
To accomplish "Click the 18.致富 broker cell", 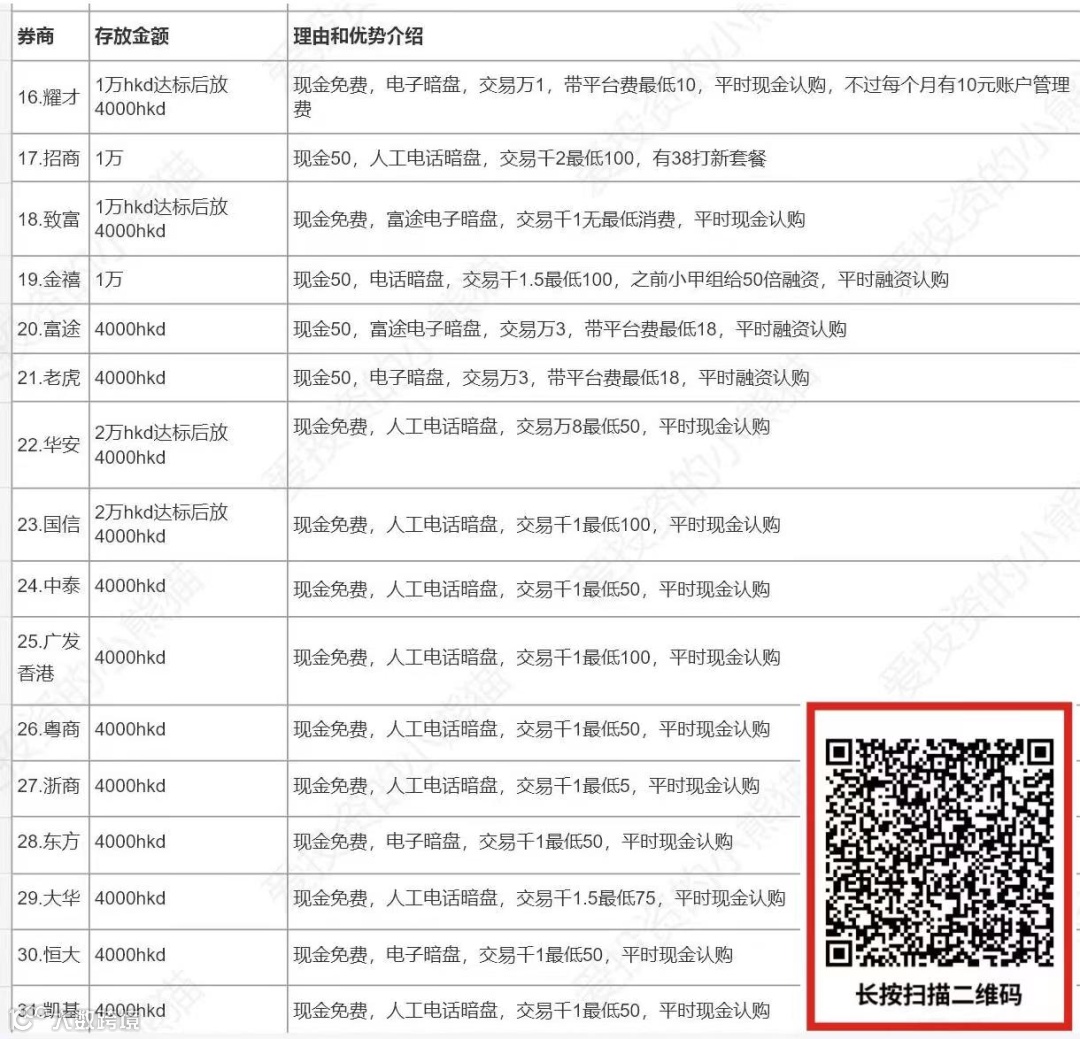I will coord(49,219).
